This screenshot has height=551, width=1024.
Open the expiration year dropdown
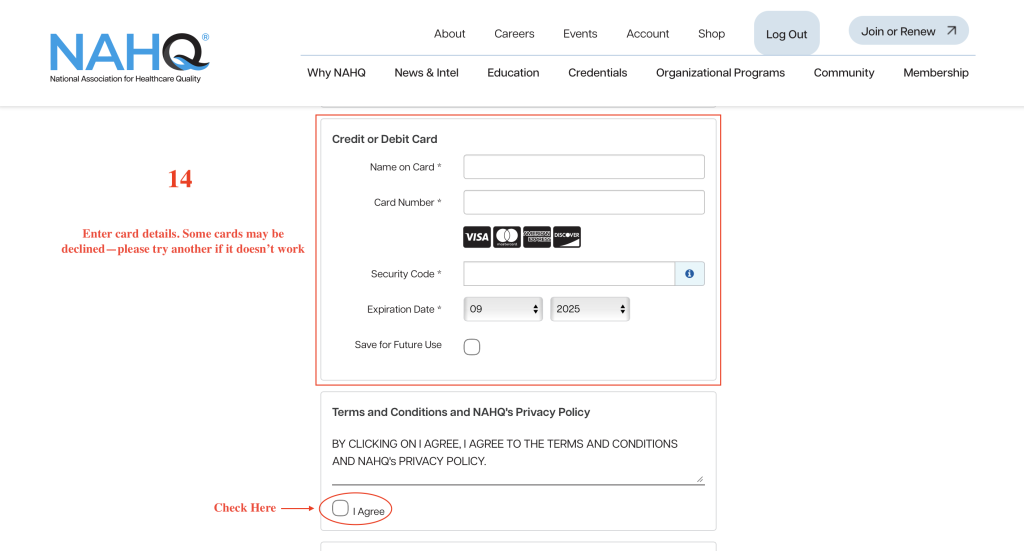click(590, 309)
